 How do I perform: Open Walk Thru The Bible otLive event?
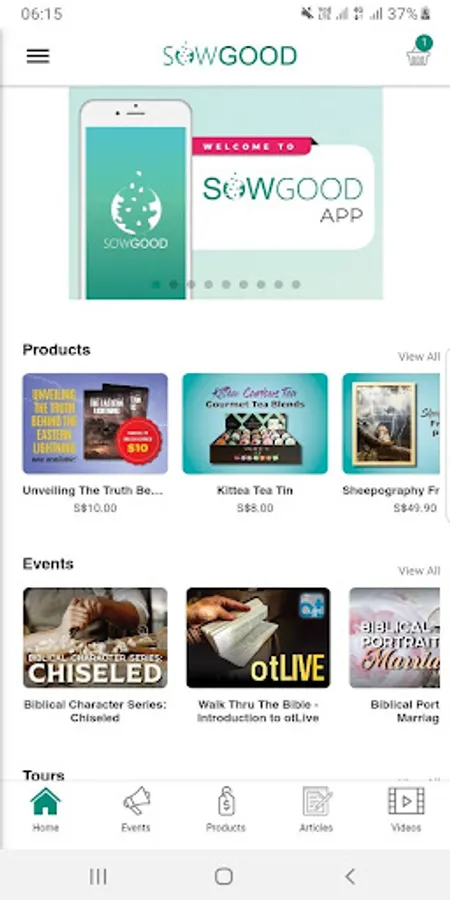258,638
